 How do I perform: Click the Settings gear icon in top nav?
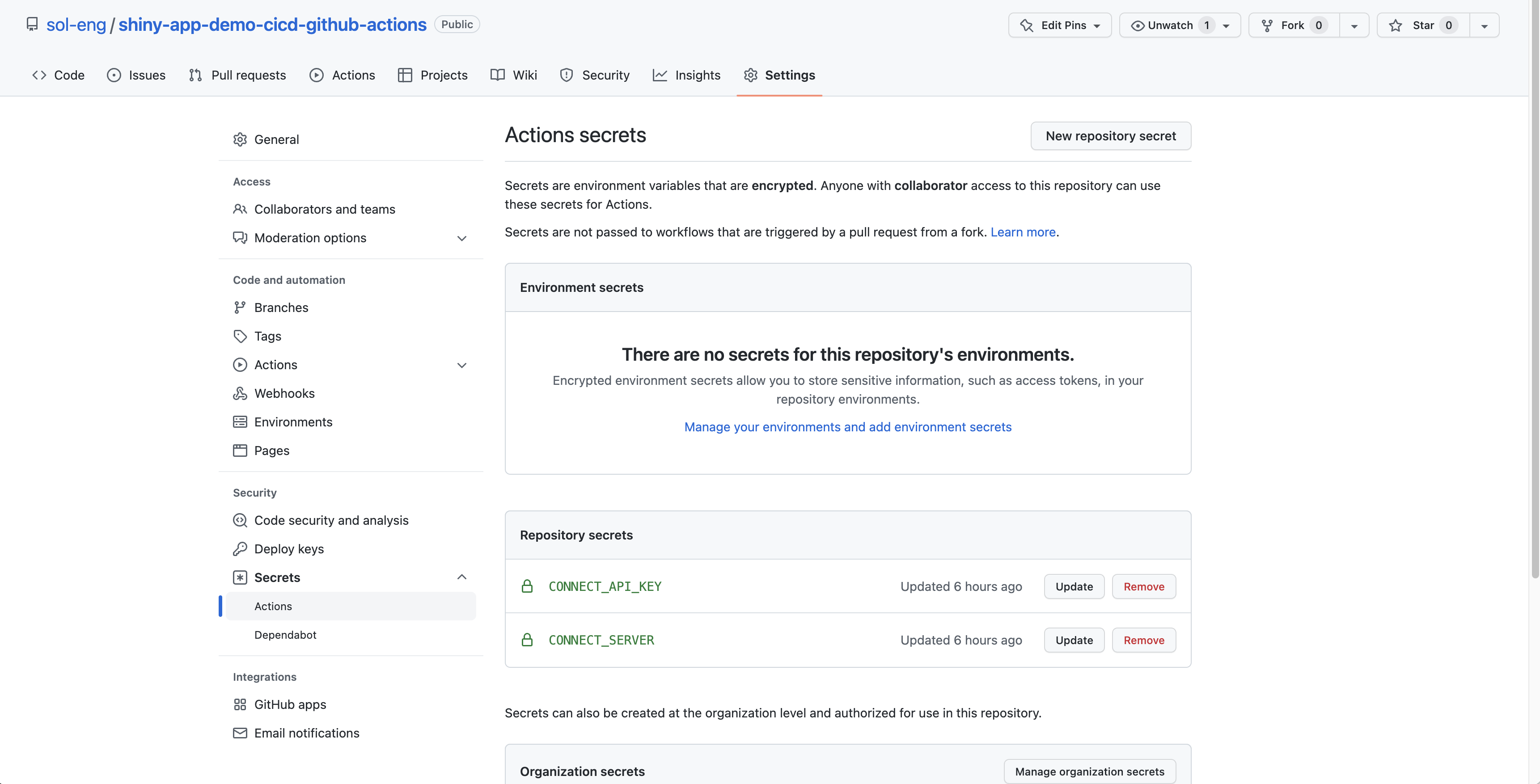[750, 75]
